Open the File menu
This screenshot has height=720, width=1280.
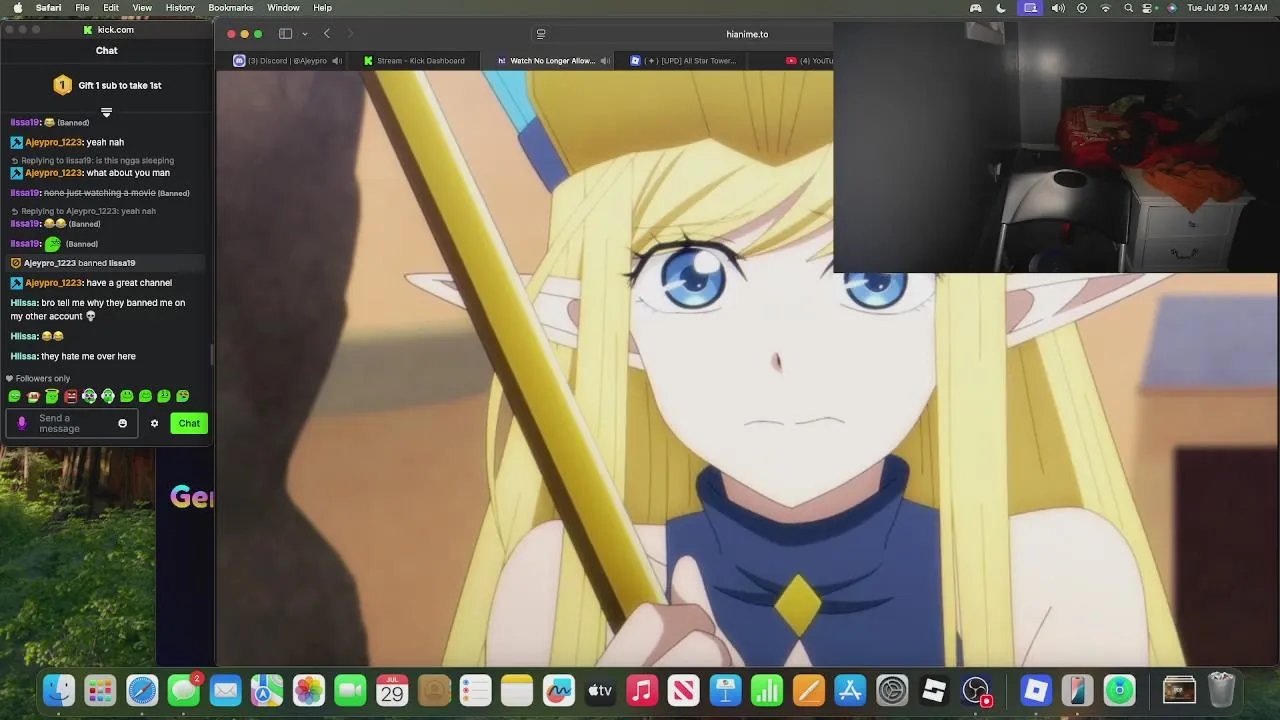82,8
